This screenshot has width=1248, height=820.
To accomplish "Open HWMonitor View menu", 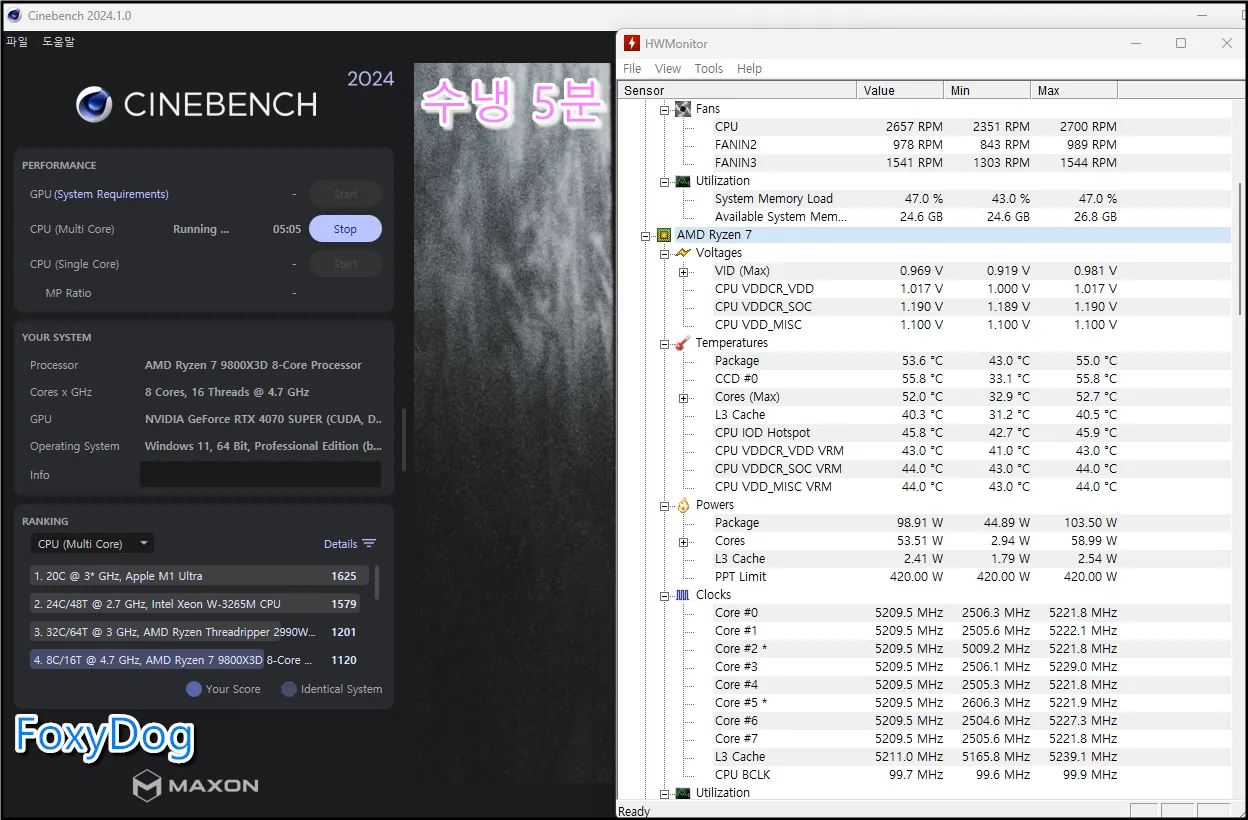I will point(668,69).
